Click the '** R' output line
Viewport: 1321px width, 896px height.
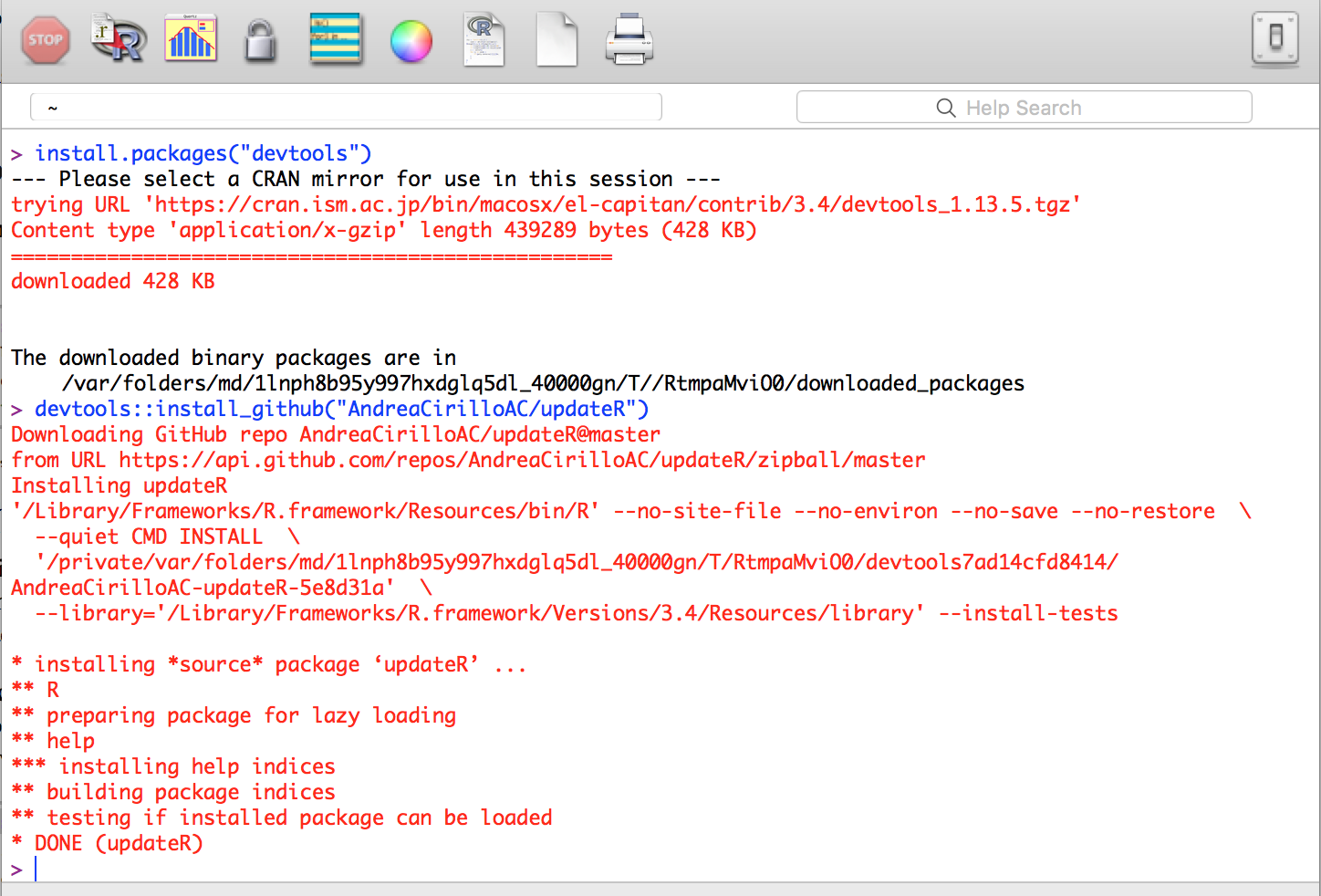pyautogui.click(x=36, y=690)
